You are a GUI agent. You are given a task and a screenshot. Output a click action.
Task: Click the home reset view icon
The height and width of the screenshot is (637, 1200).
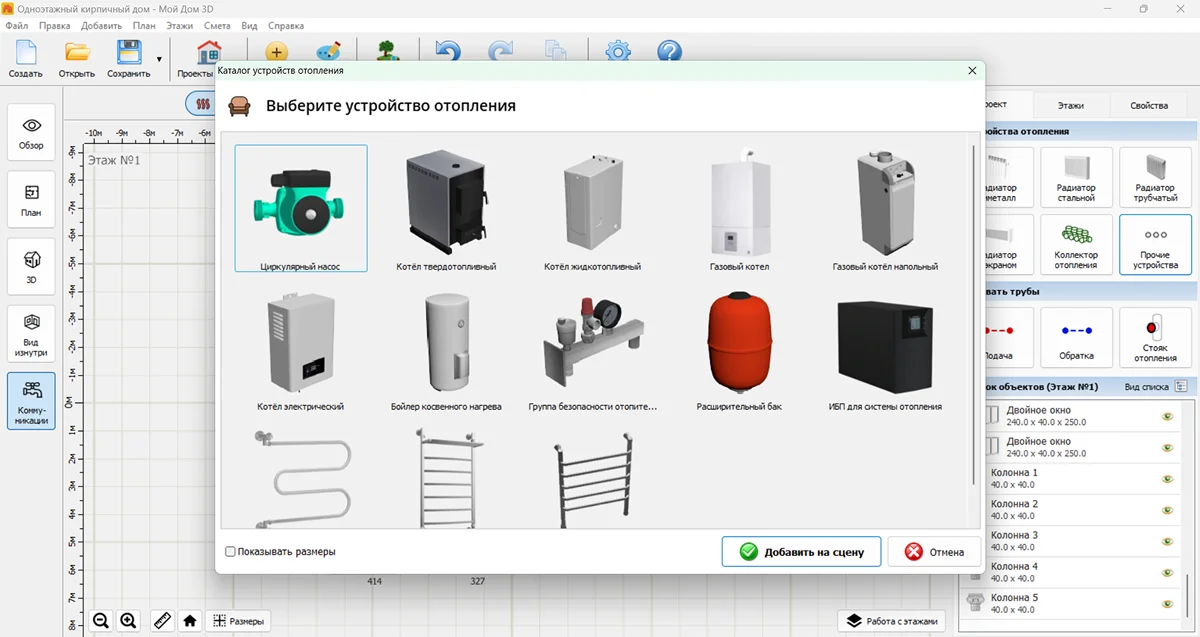(x=189, y=621)
